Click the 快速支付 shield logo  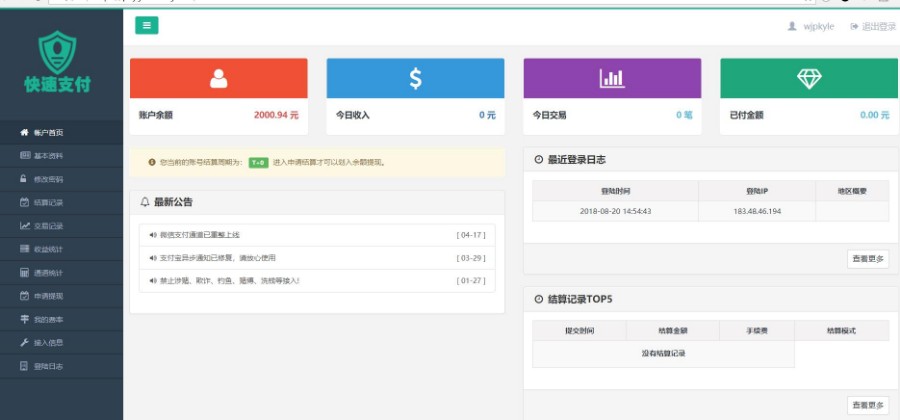coord(57,52)
